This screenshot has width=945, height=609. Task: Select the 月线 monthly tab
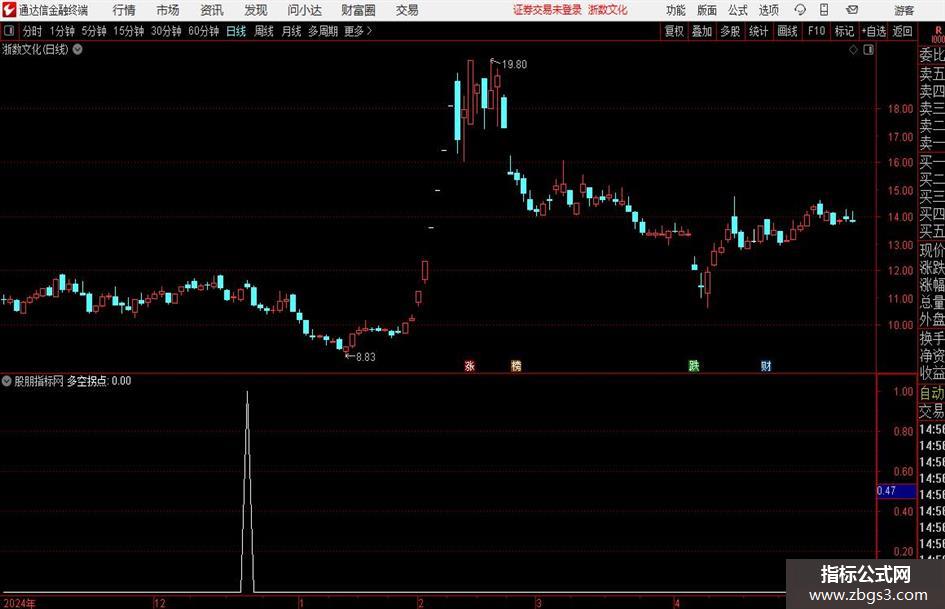coord(292,31)
